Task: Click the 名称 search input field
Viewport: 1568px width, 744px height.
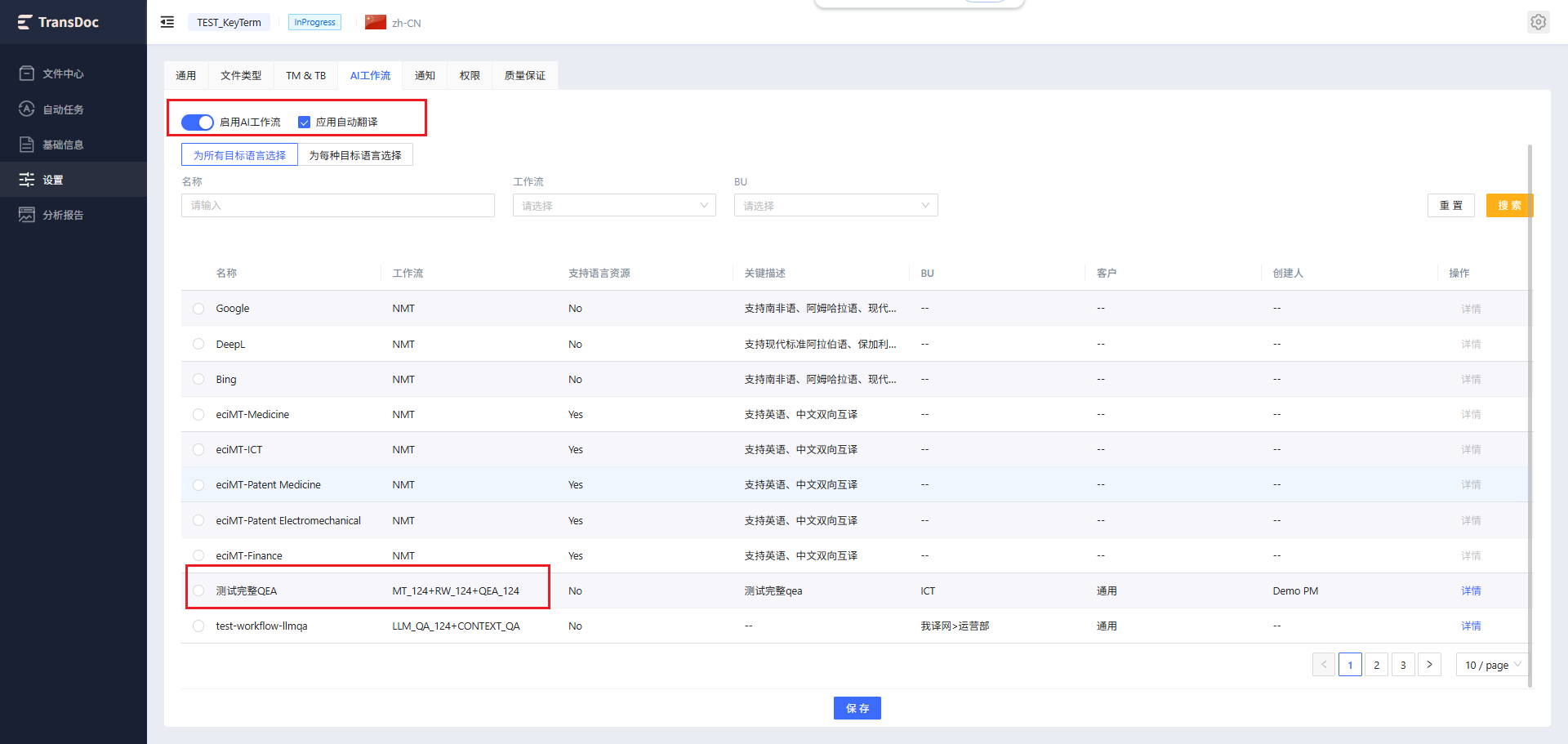Action: (338, 205)
